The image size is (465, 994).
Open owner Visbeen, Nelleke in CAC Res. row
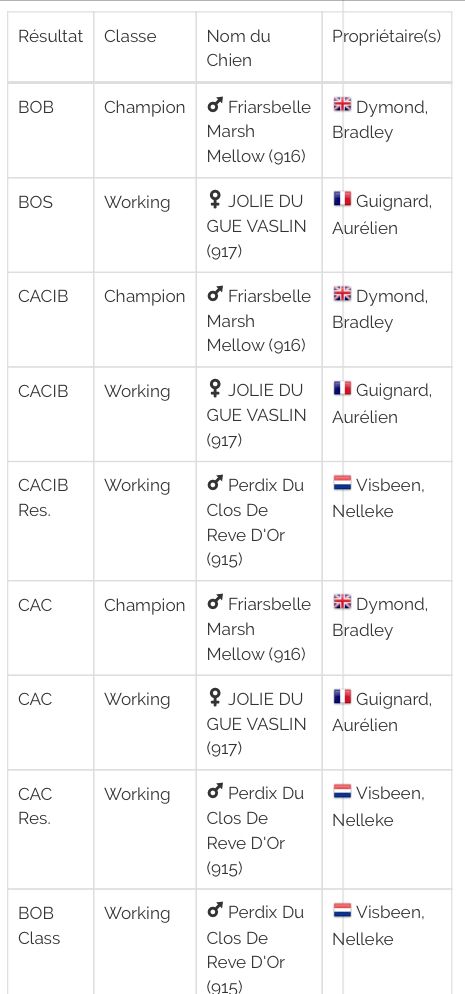coord(378,806)
